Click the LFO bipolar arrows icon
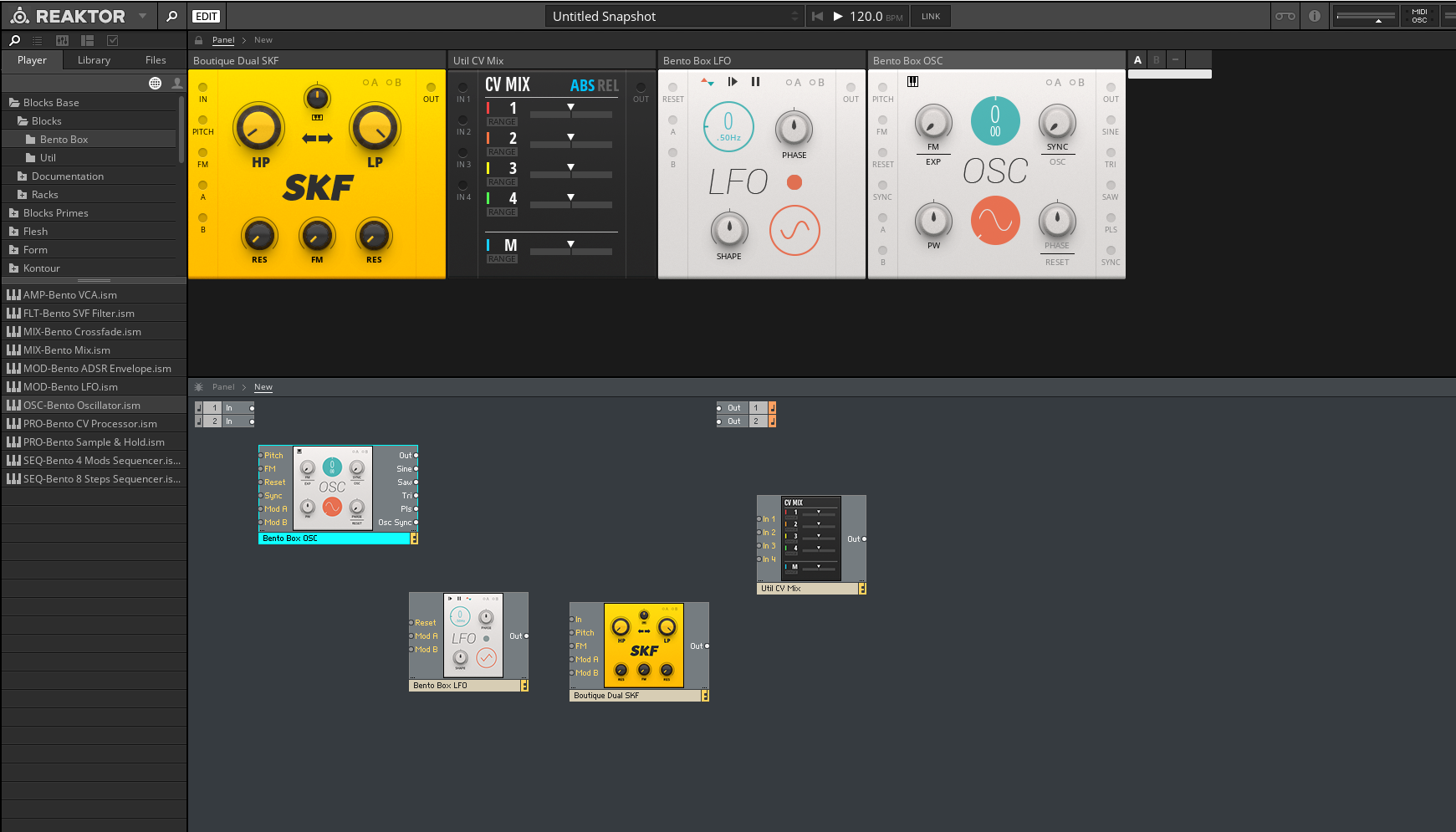Screen dimensions: 1456x832 (x=708, y=82)
